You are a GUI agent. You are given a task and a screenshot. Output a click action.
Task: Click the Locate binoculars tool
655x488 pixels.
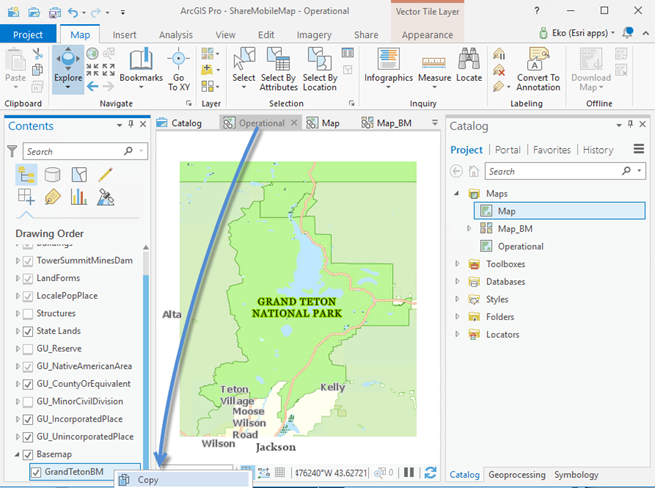click(x=469, y=65)
